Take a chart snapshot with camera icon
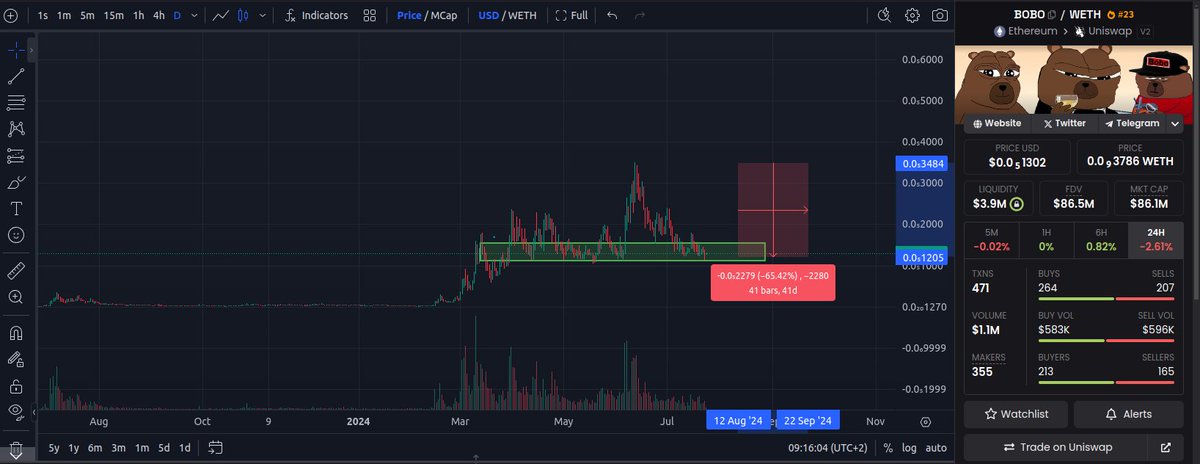The image size is (1200, 464). (940, 15)
